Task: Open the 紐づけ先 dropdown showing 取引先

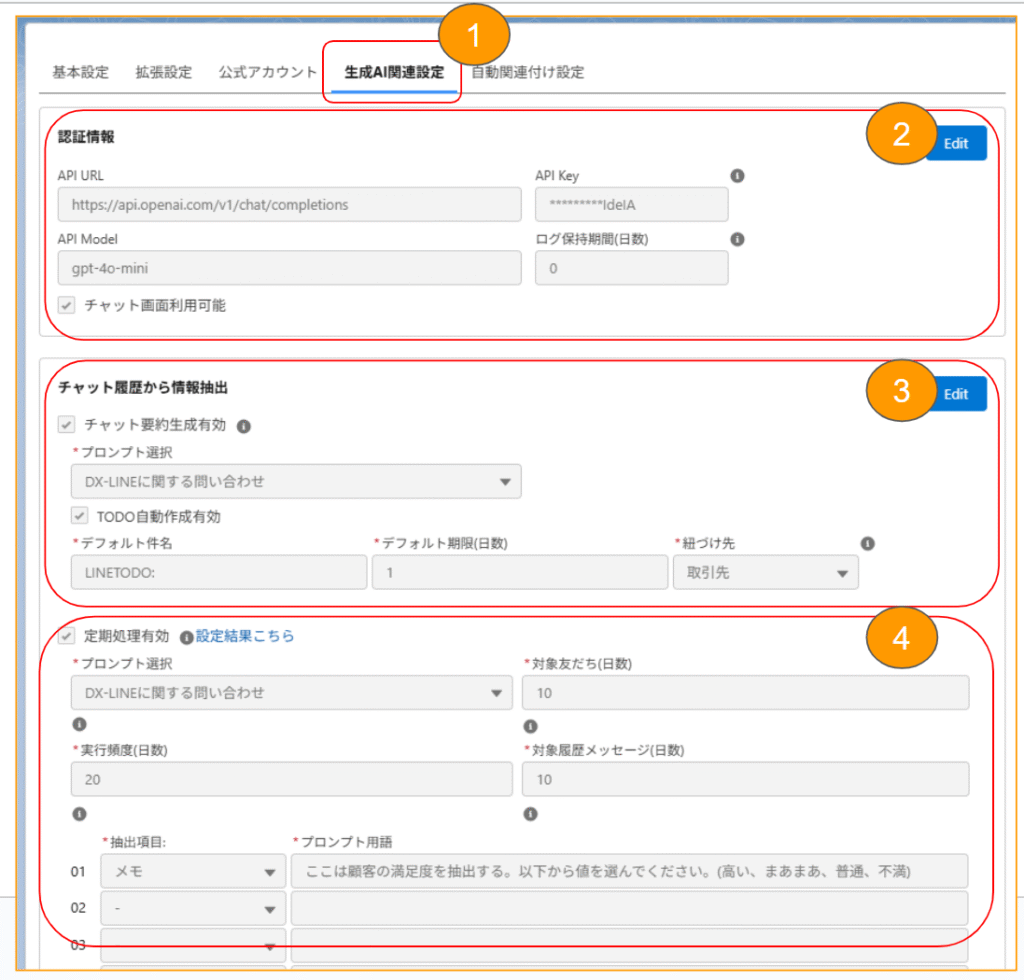Action: click(765, 573)
